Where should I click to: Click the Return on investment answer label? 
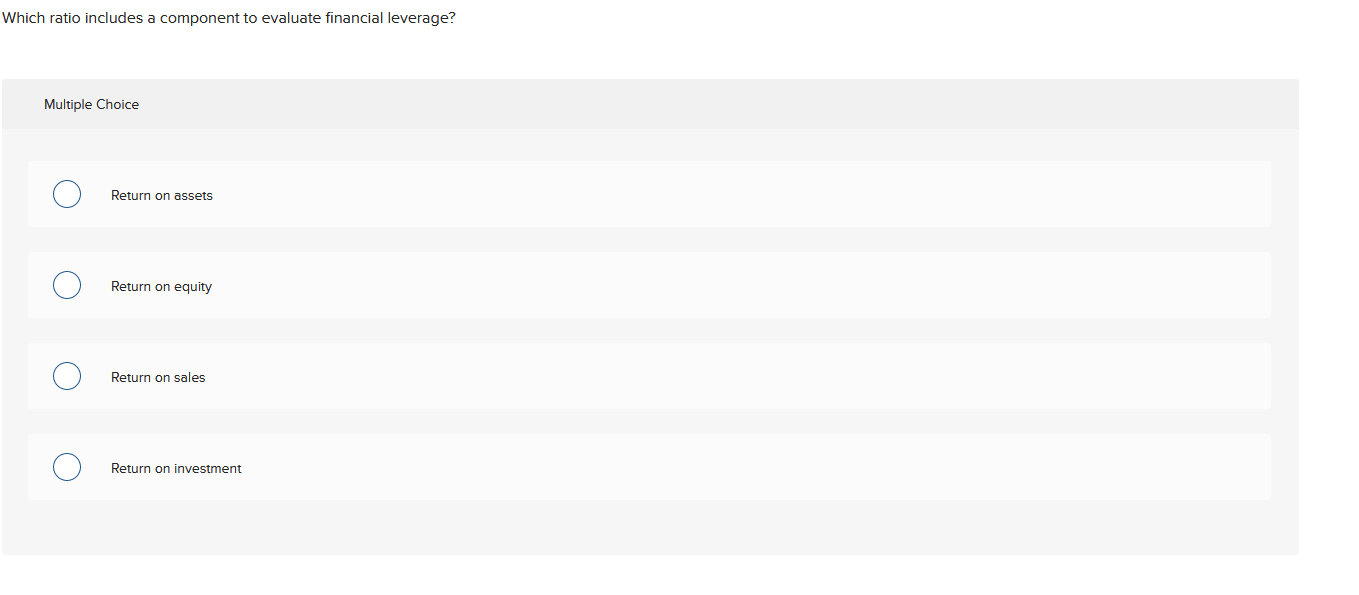click(x=176, y=468)
